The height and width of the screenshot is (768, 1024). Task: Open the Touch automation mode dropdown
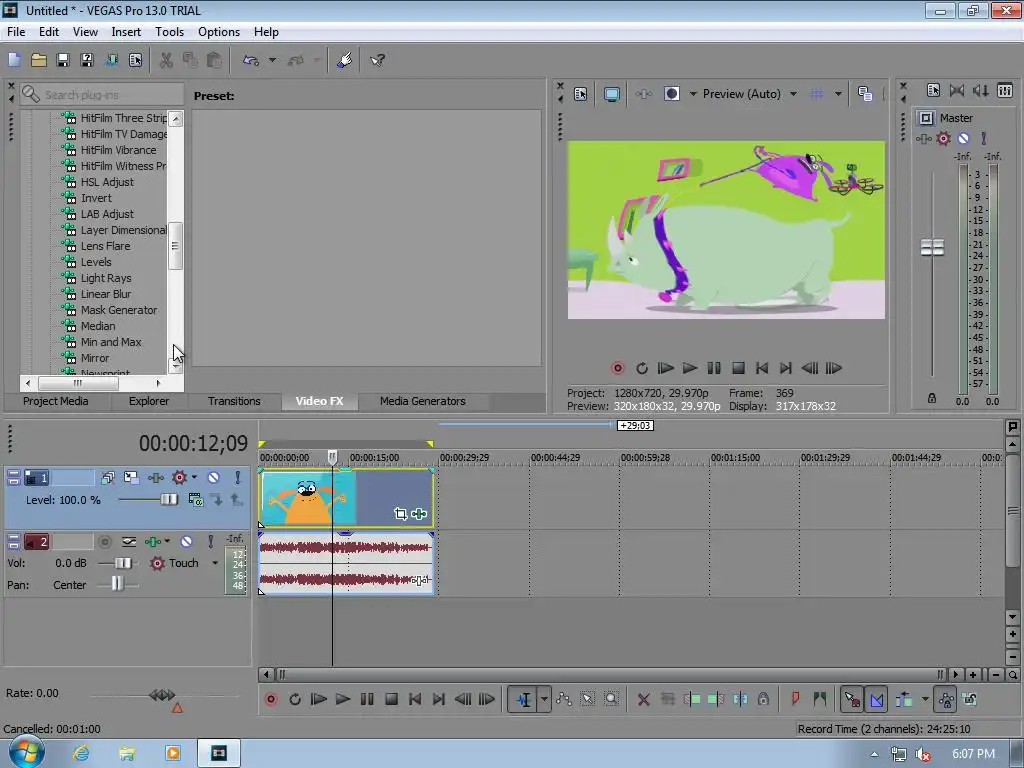[x=215, y=563]
